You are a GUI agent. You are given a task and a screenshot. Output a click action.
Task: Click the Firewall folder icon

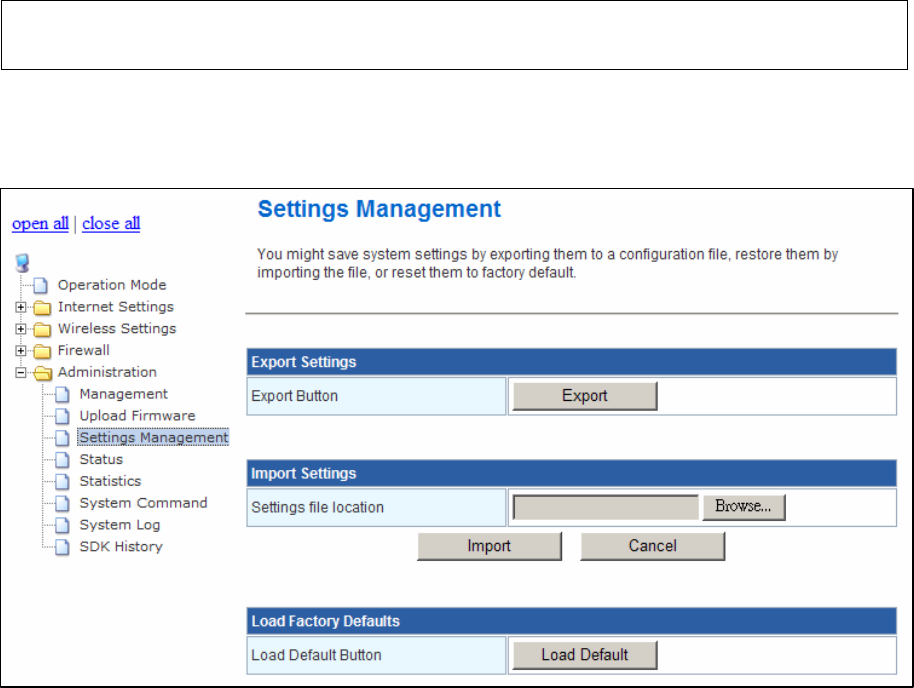(42, 351)
